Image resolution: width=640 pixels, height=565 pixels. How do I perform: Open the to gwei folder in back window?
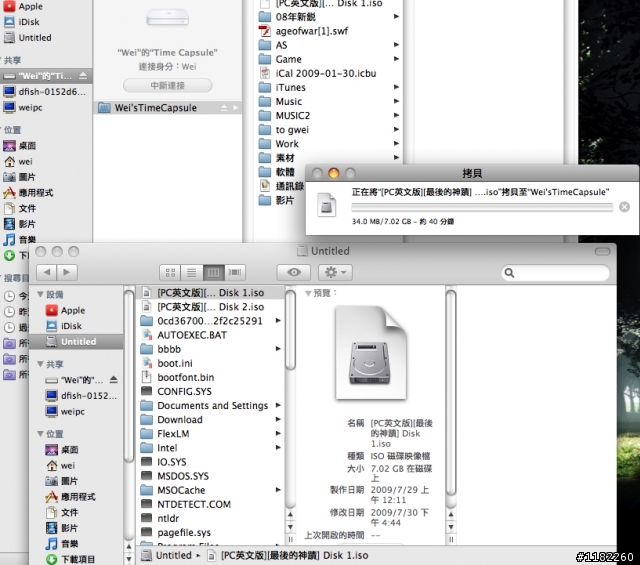(292, 130)
